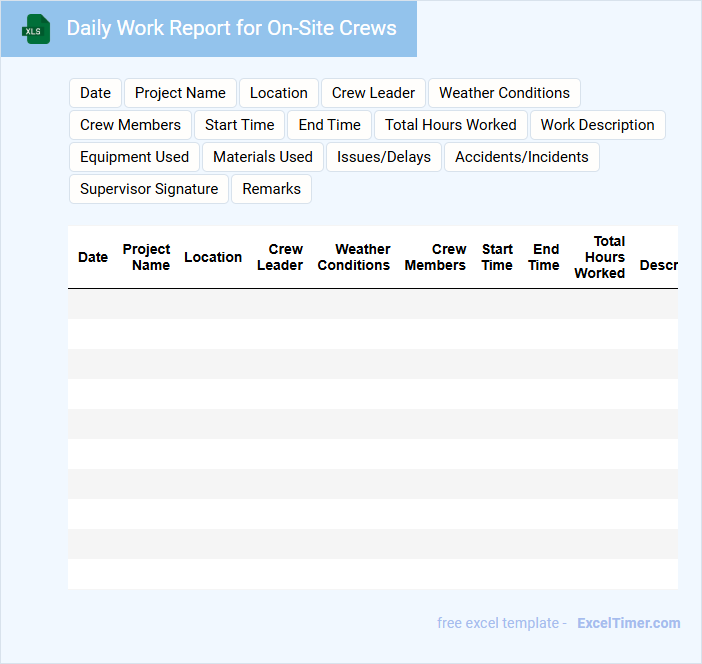Click the End Time table column header
702x664 pixels.
tap(544, 257)
